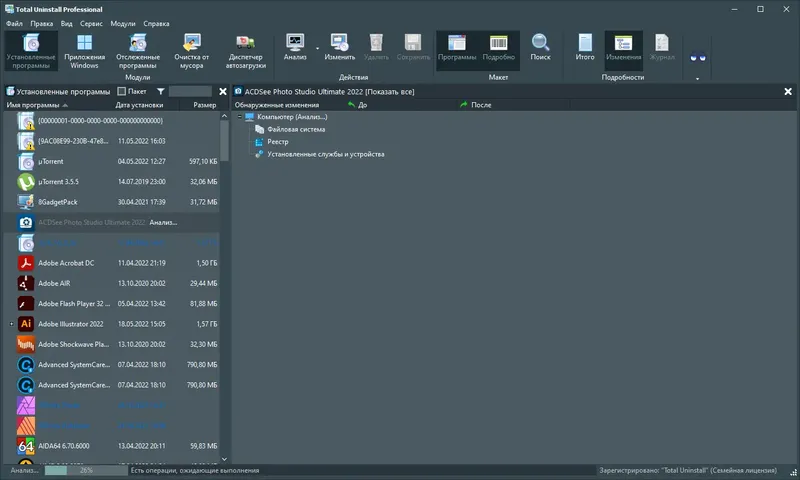This screenshot has width=800, height=480.
Task: Open the Installed Programs module (Установленные программы)
Action: [31, 50]
